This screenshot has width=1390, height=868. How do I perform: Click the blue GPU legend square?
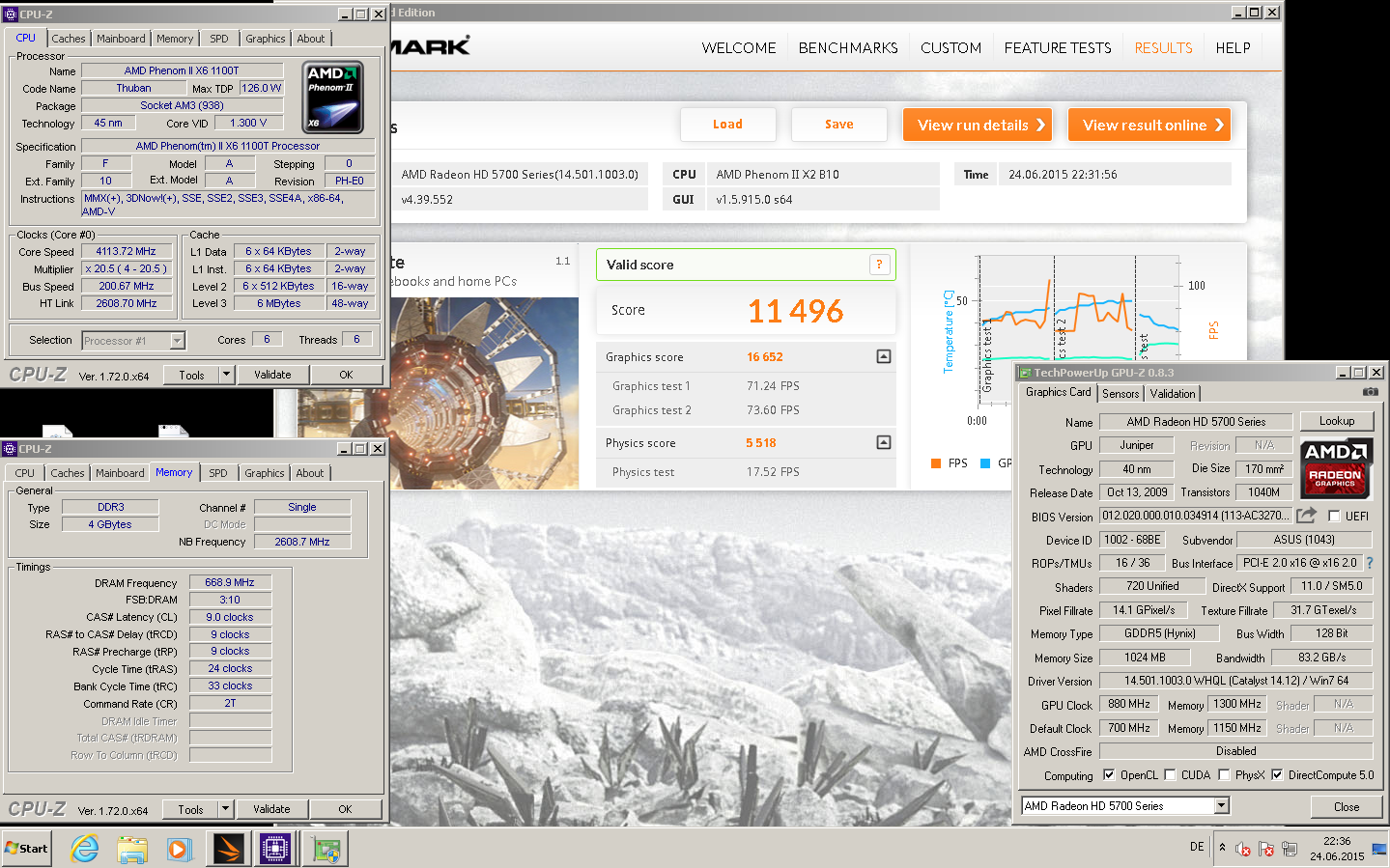point(985,463)
